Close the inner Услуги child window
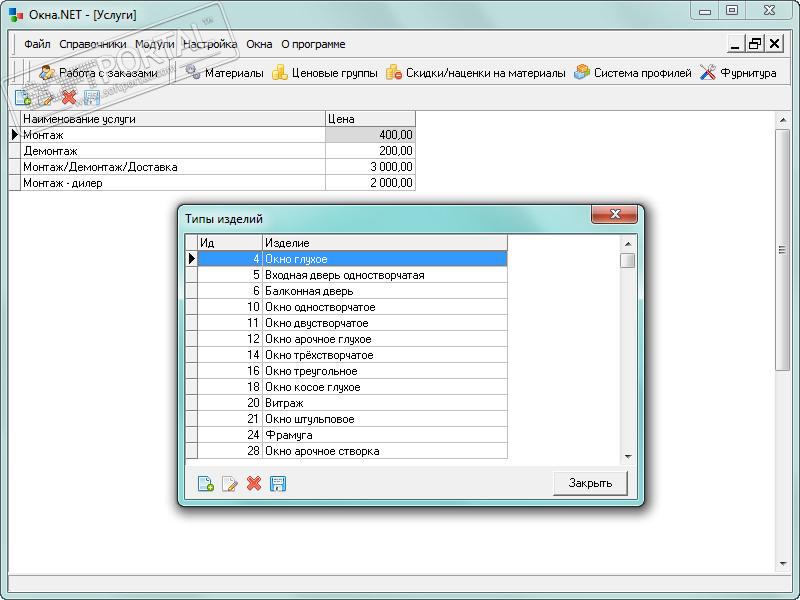Image resolution: width=800 pixels, height=600 pixels. point(774,44)
